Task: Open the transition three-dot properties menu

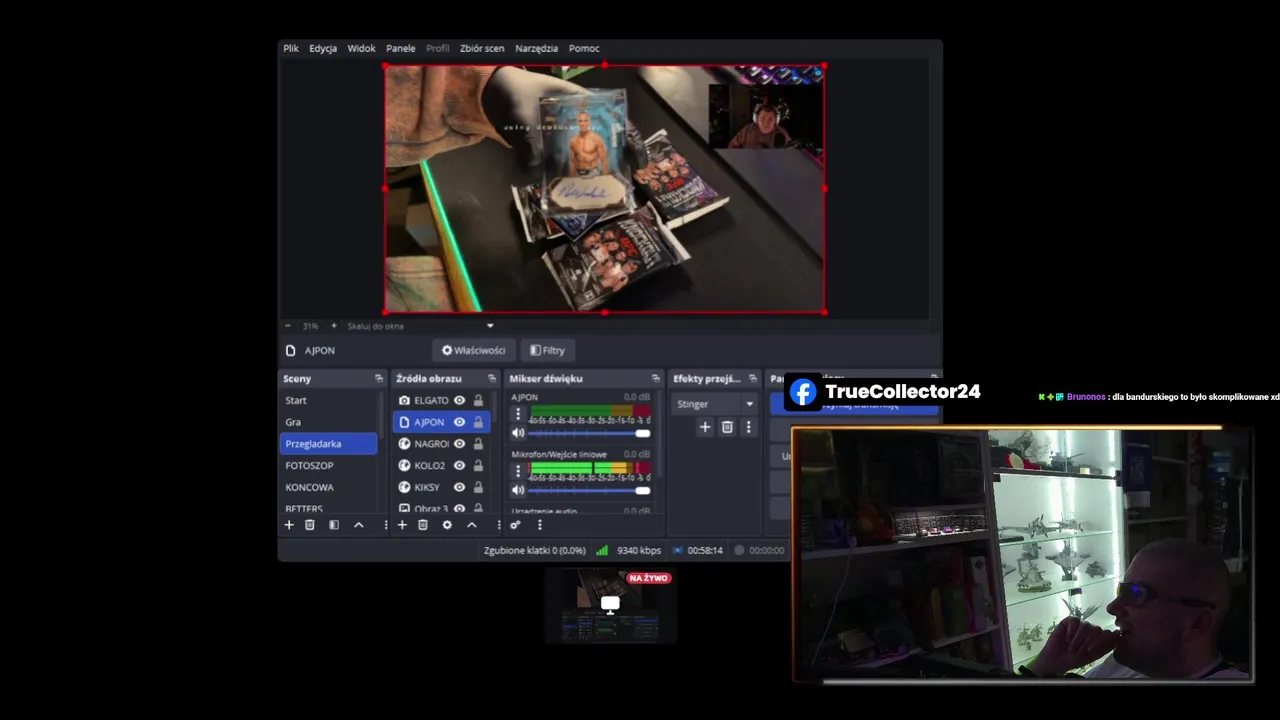Action: [749, 427]
